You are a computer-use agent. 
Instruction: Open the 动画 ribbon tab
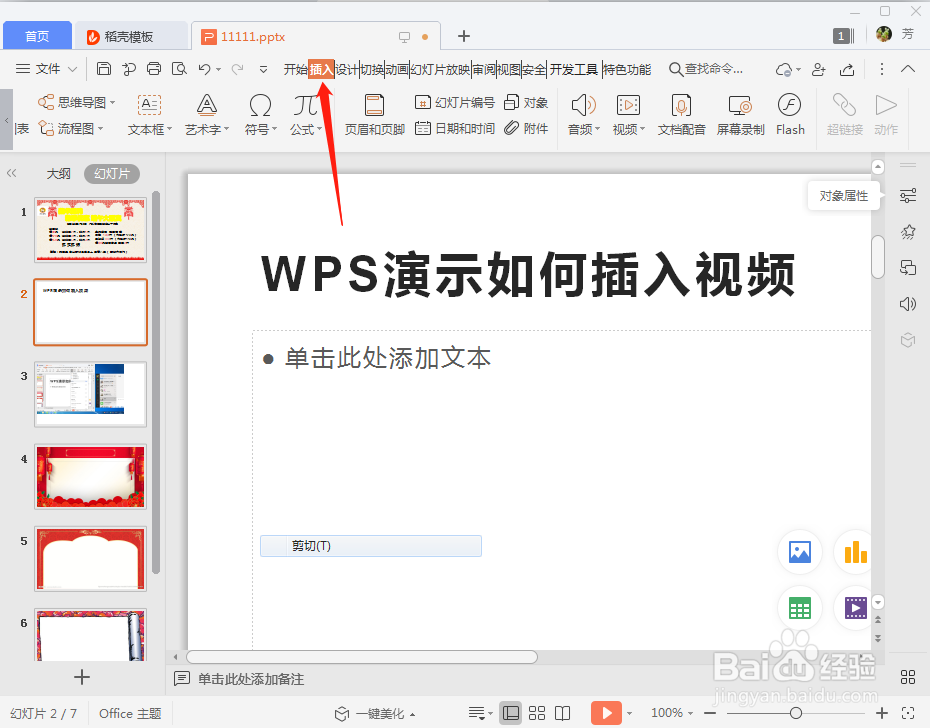pyautogui.click(x=397, y=69)
